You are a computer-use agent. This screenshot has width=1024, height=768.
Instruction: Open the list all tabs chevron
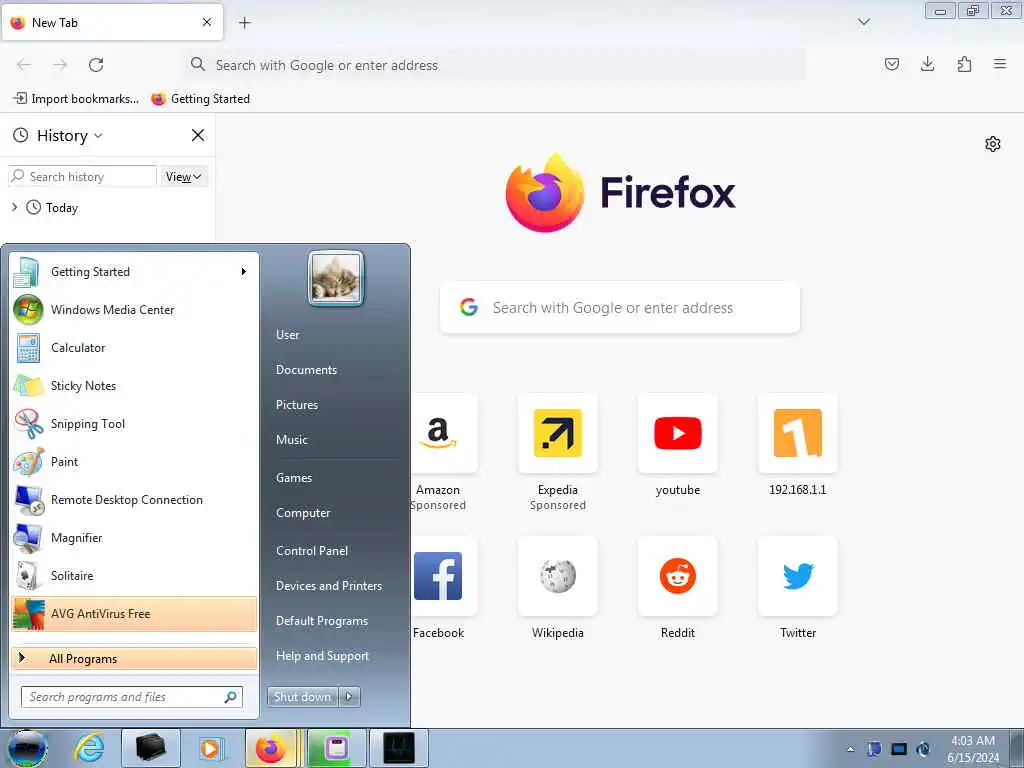[864, 23]
